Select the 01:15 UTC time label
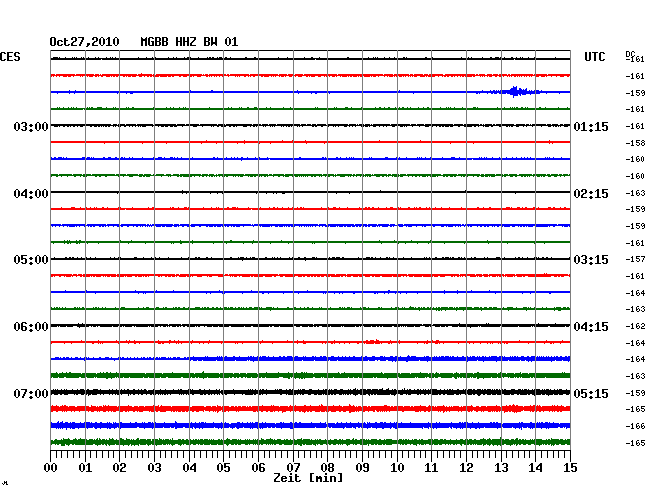650x494 pixels. (591, 126)
